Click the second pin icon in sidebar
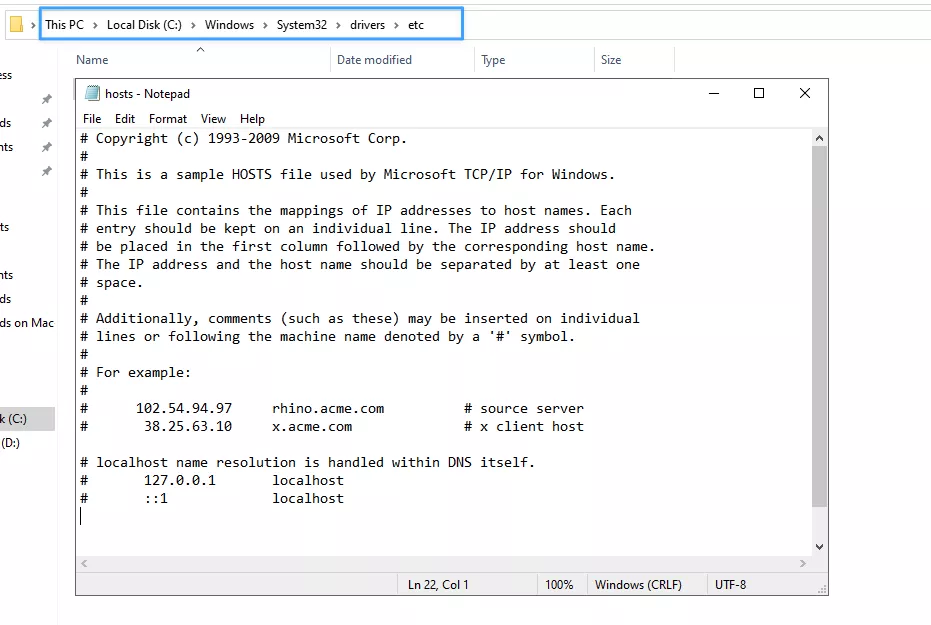 click(x=46, y=123)
